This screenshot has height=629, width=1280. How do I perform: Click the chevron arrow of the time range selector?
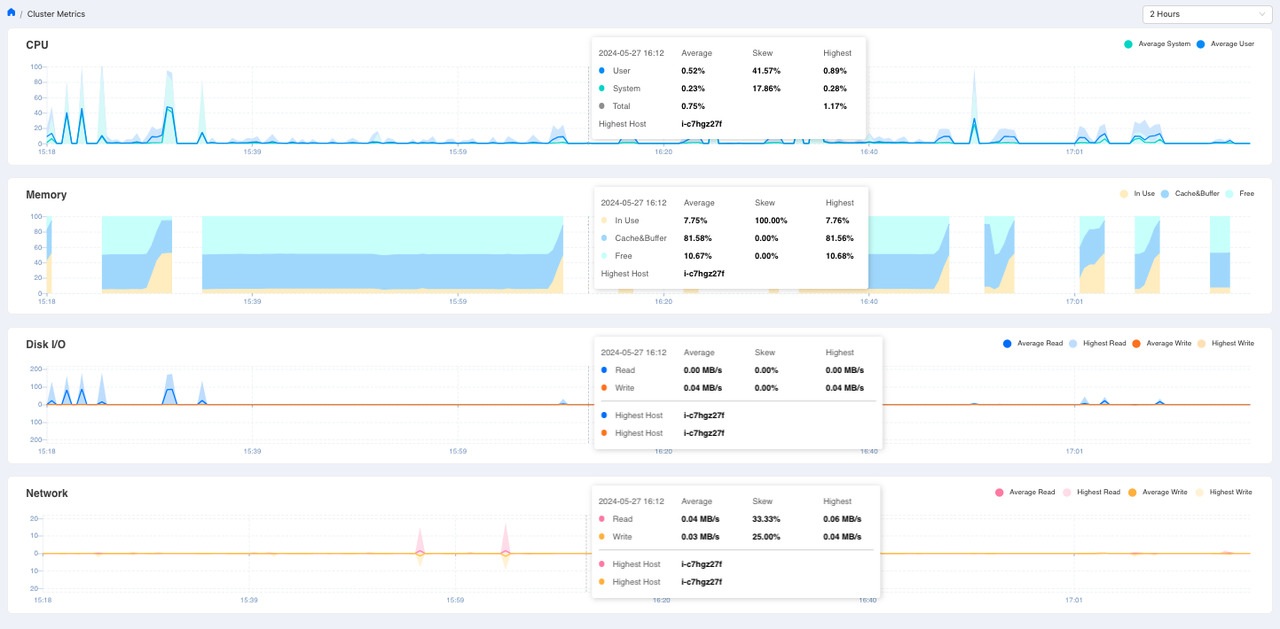coord(1262,14)
